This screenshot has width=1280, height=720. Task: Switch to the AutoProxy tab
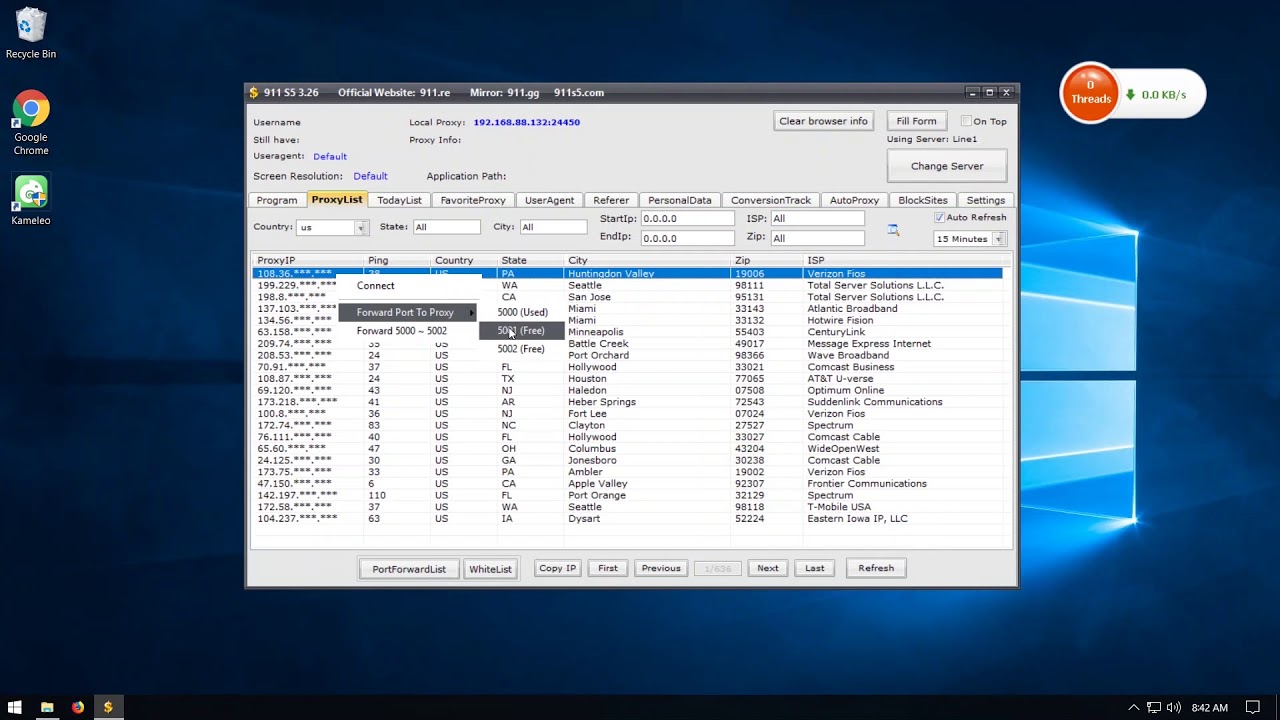coord(854,200)
